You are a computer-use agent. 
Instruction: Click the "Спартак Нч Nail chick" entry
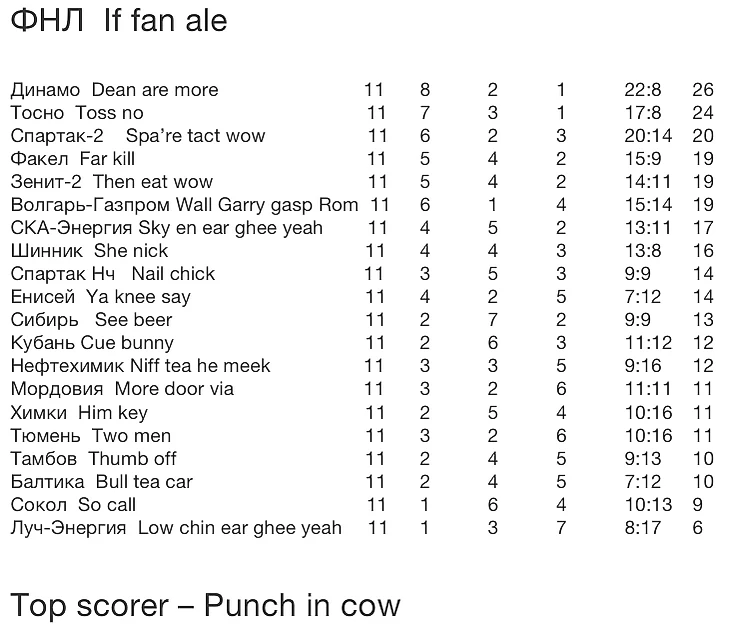point(113,274)
